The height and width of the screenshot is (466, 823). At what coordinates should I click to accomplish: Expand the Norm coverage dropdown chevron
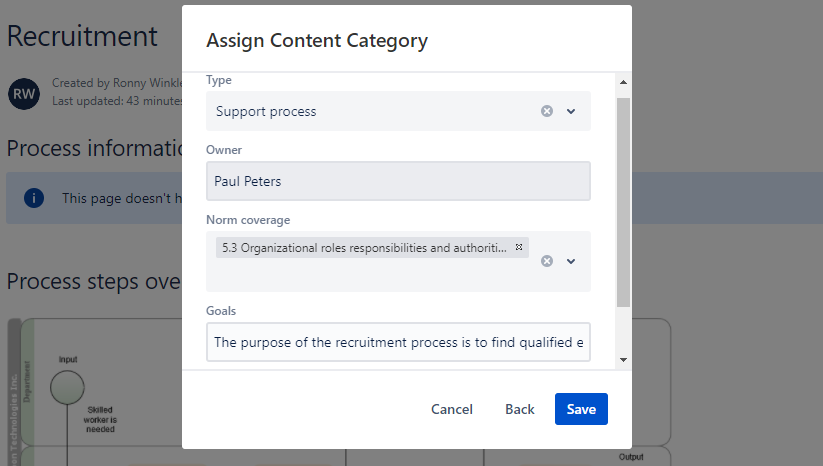click(x=571, y=261)
